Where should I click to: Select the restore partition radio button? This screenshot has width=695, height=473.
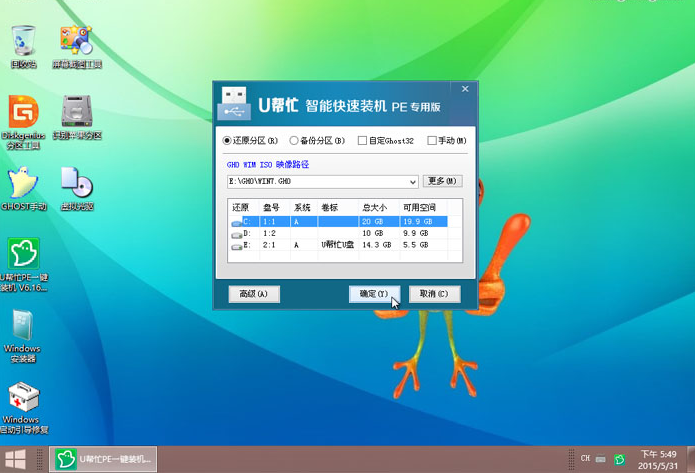click(250, 141)
